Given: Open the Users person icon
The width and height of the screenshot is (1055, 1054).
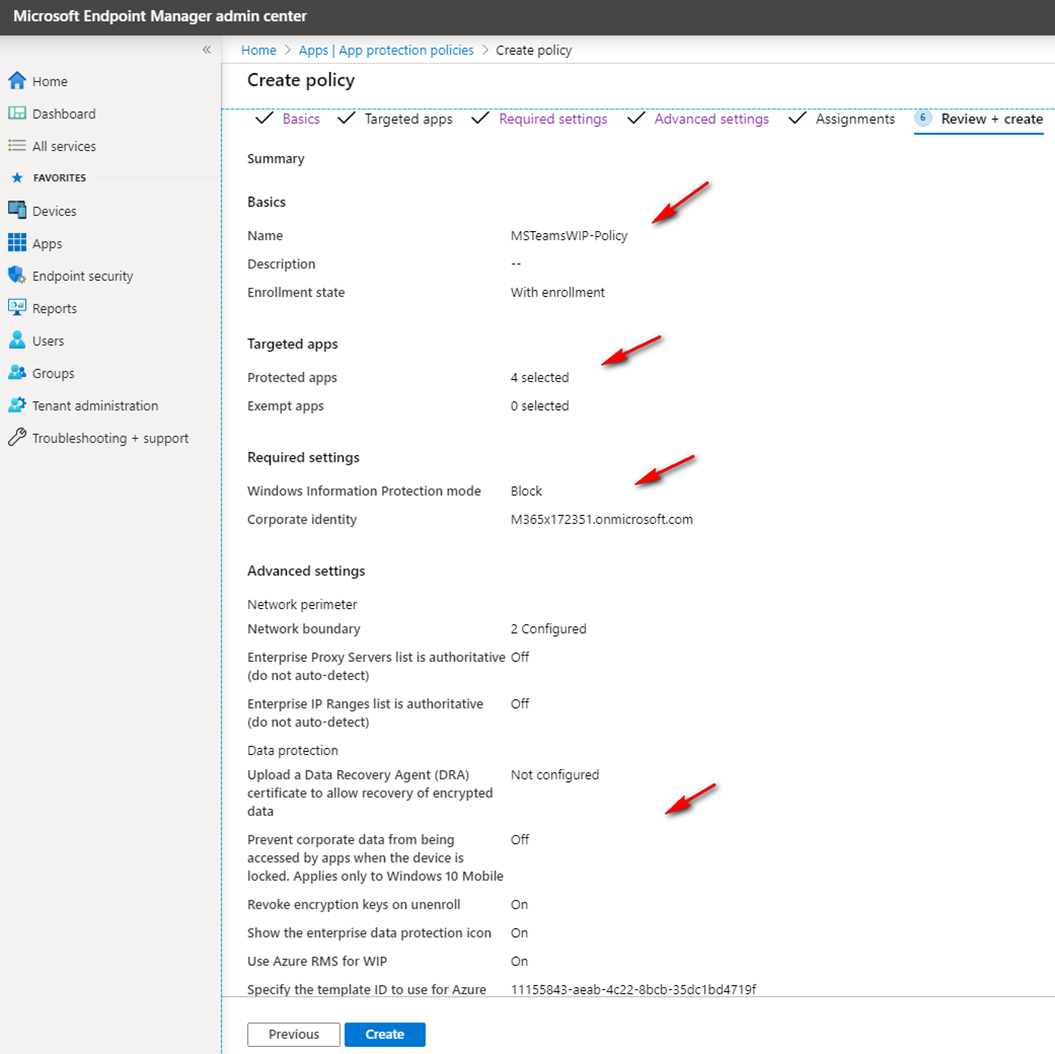Looking at the screenshot, I should point(17,340).
